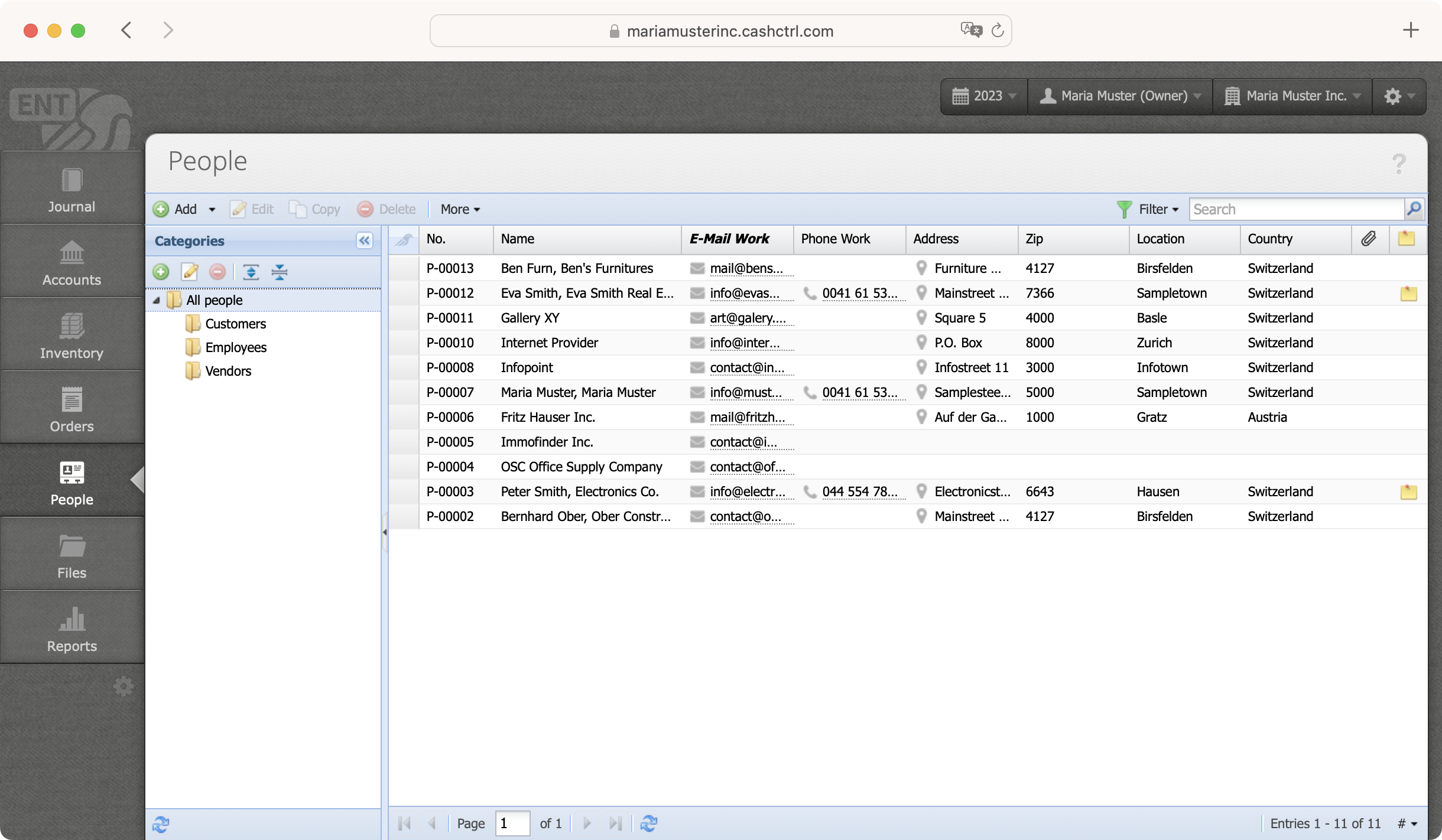The height and width of the screenshot is (840, 1442).
Task: Open the More menu
Action: coord(460,209)
